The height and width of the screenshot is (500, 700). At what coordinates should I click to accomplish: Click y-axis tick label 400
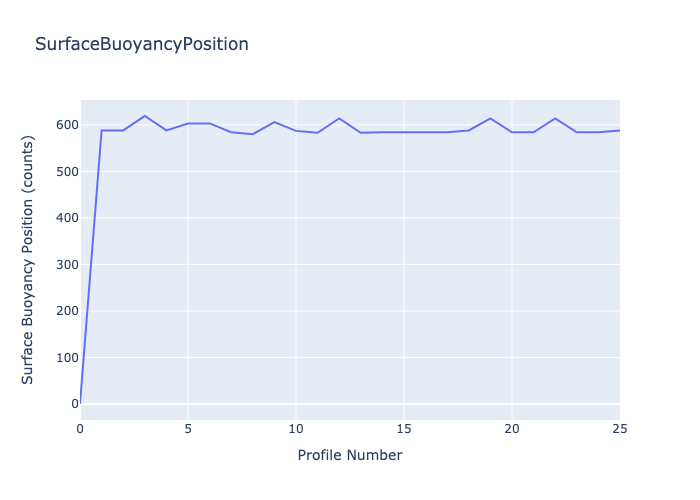(x=67, y=218)
